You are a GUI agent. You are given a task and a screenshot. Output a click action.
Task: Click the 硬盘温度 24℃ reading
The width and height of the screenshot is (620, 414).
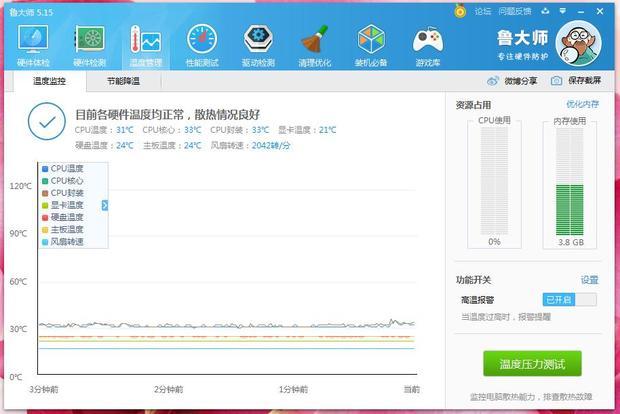pos(104,146)
